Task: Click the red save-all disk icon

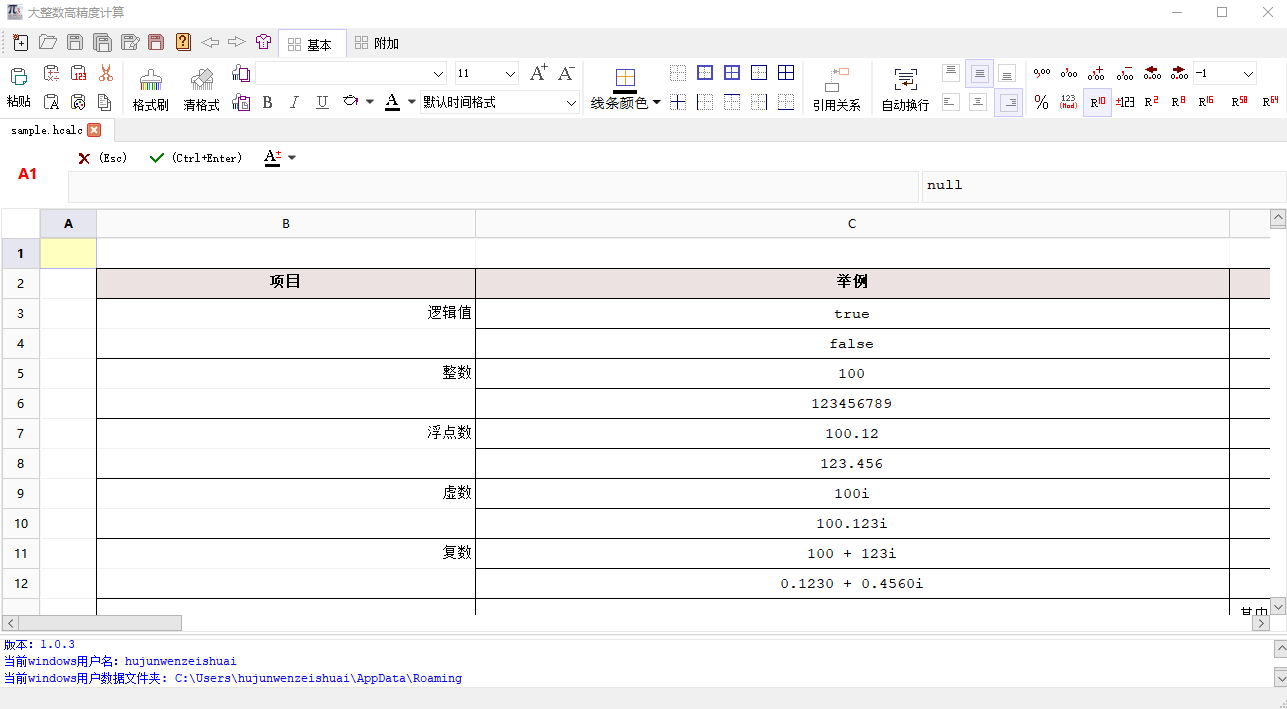Action: click(156, 43)
